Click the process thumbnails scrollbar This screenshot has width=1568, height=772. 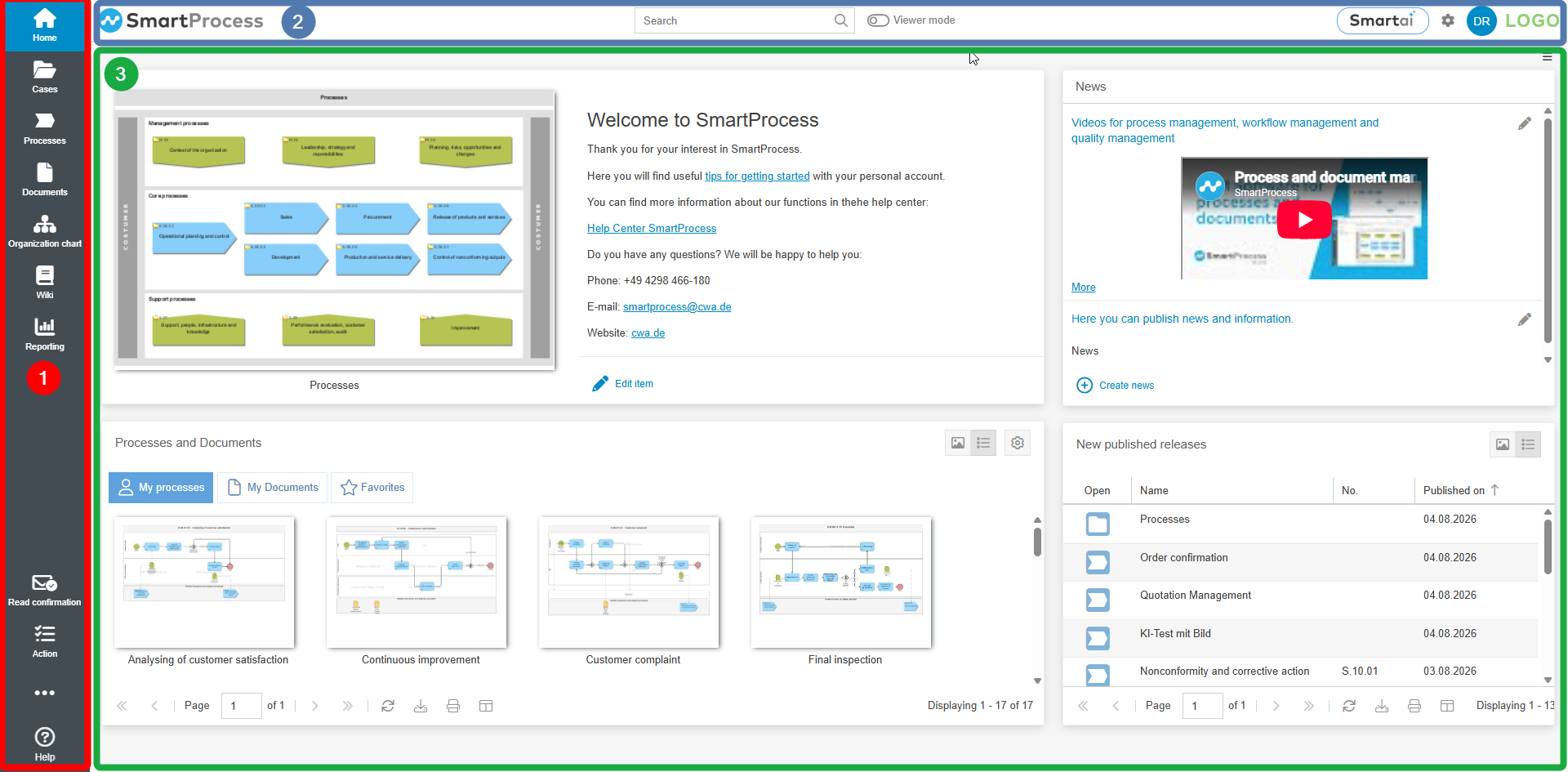(1037, 542)
